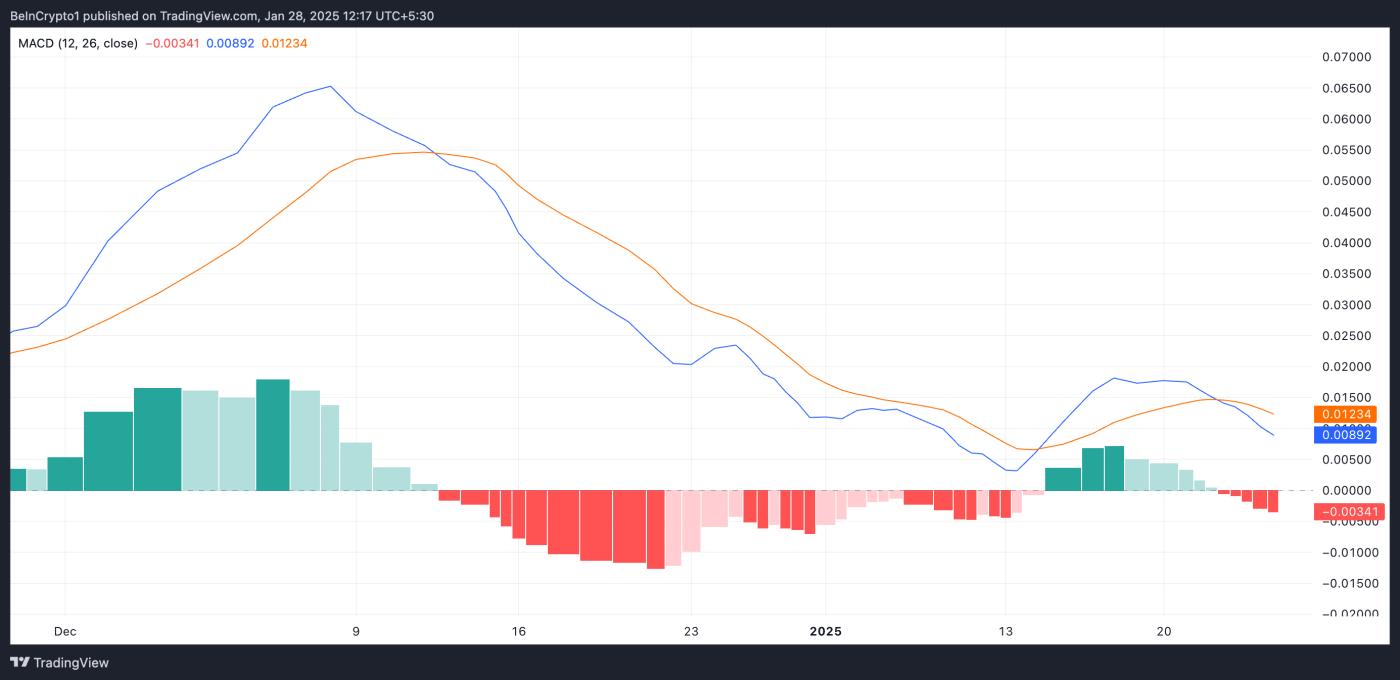Click the orange 0.01234 price badge

pos(1345,413)
